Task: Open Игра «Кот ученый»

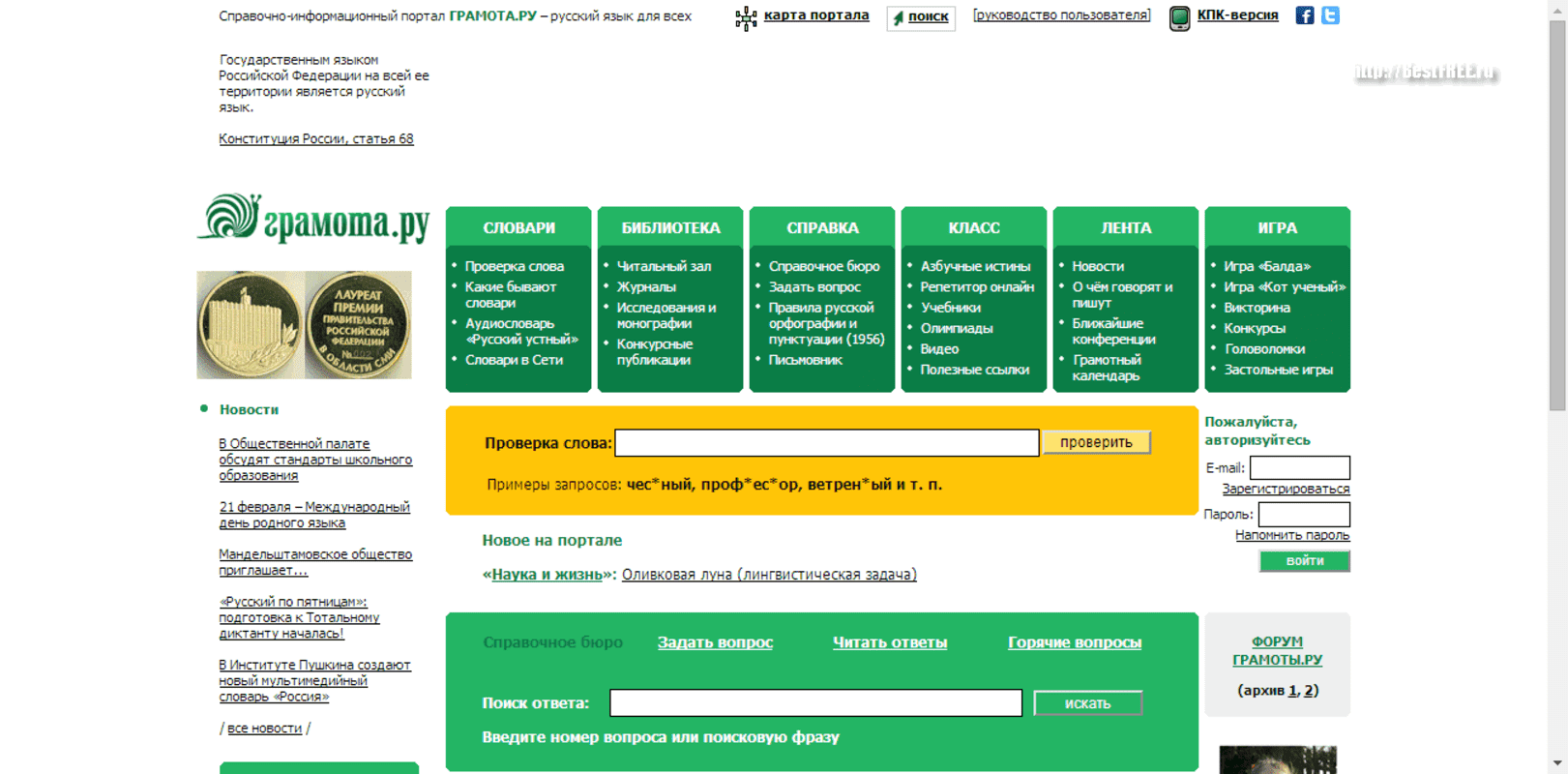Action: (1285, 286)
